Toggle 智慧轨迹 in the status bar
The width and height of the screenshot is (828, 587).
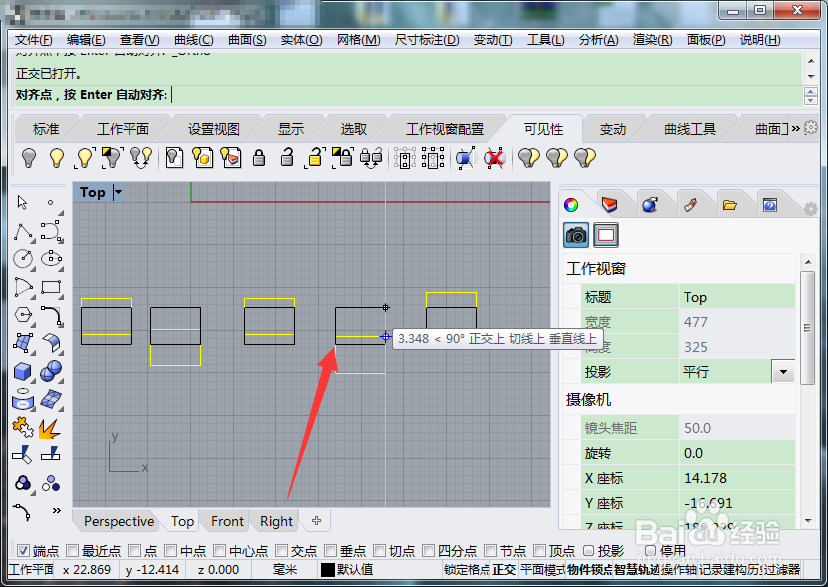click(x=636, y=570)
